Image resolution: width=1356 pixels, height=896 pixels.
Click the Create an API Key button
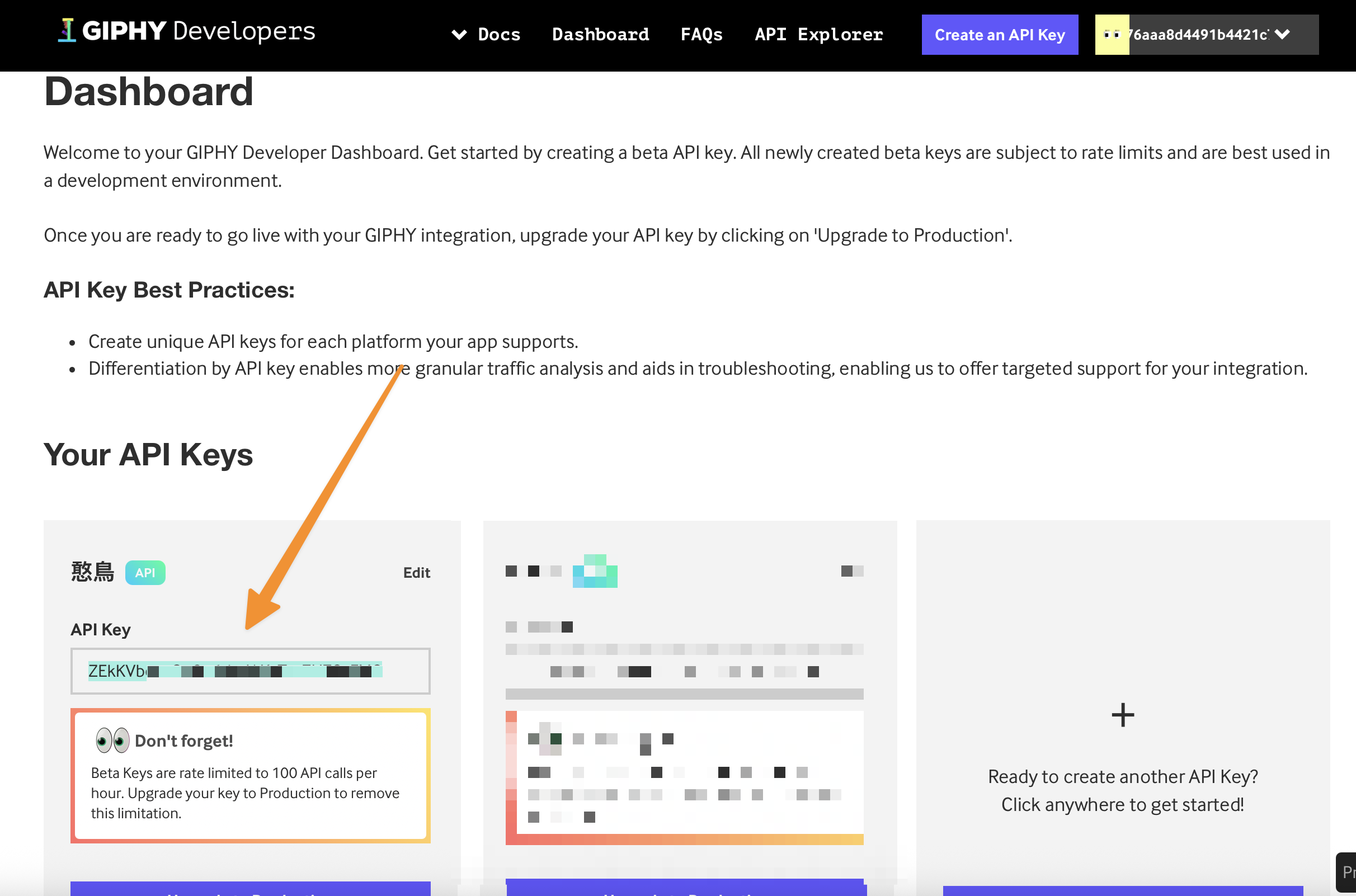1000,35
